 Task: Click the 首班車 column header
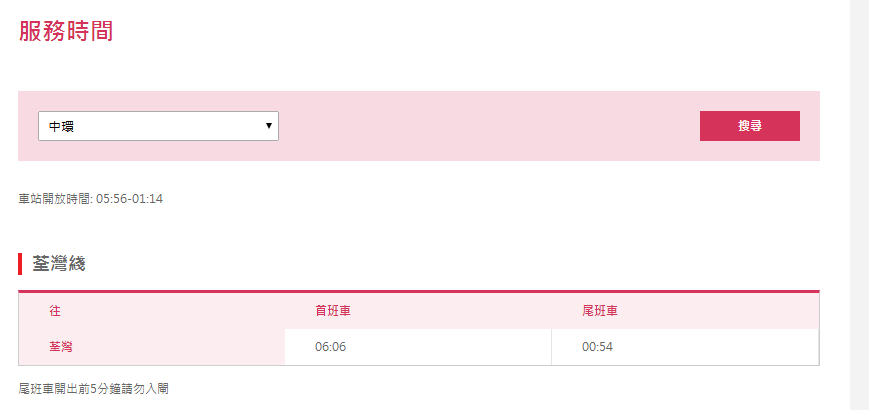tap(332, 311)
